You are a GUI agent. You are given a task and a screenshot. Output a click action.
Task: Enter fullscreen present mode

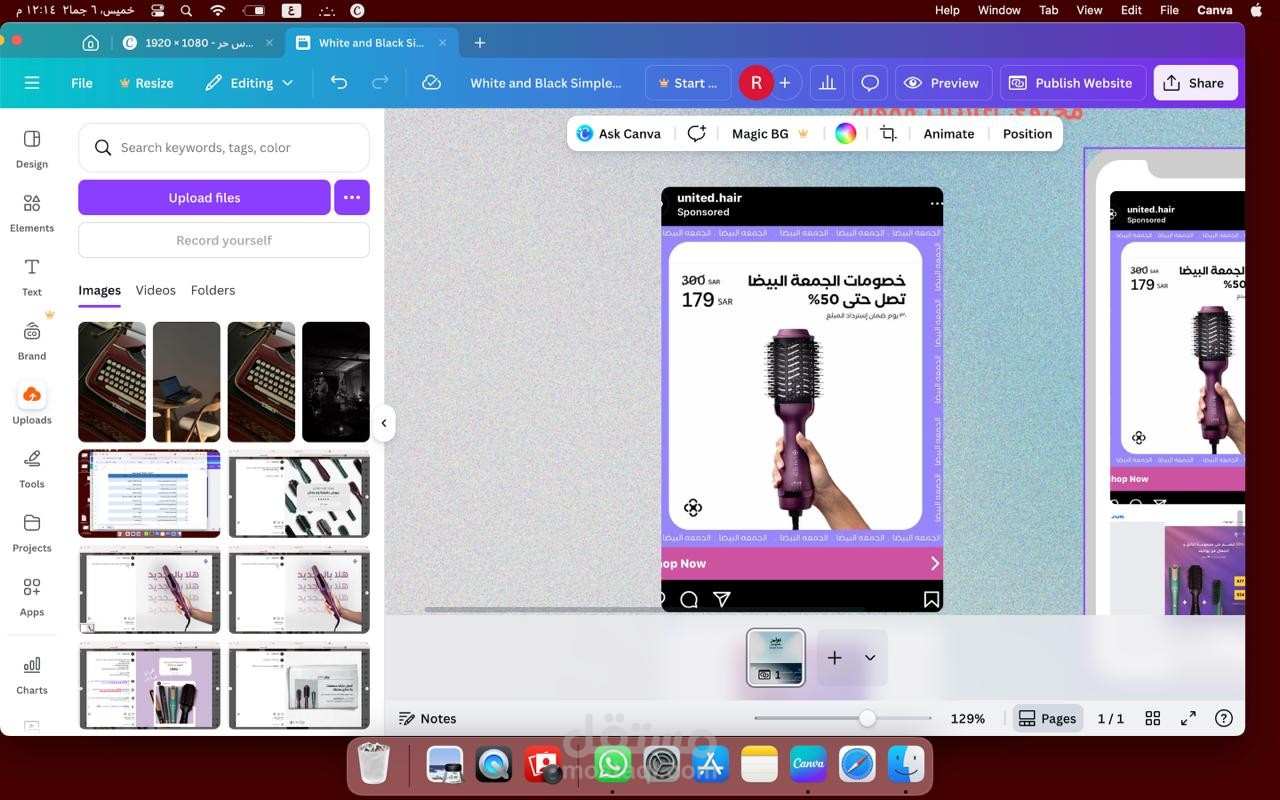pos(1189,718)
